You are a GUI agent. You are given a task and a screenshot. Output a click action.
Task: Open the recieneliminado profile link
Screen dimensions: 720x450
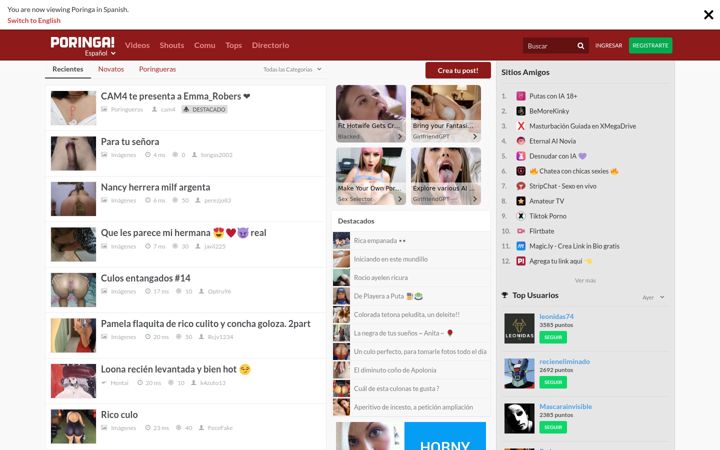(564, 361)
